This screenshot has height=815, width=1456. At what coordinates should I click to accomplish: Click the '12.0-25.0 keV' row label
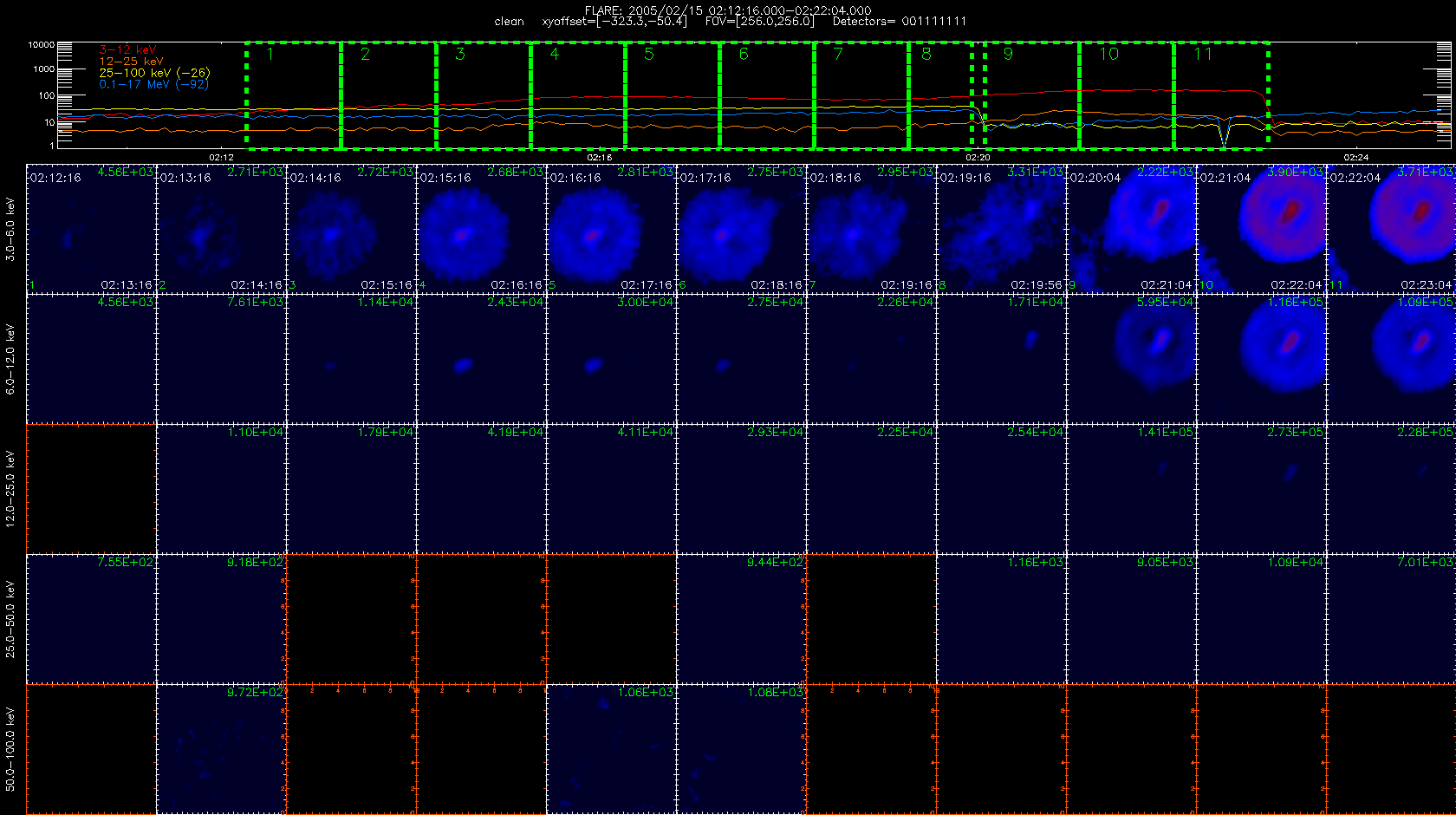10,489
